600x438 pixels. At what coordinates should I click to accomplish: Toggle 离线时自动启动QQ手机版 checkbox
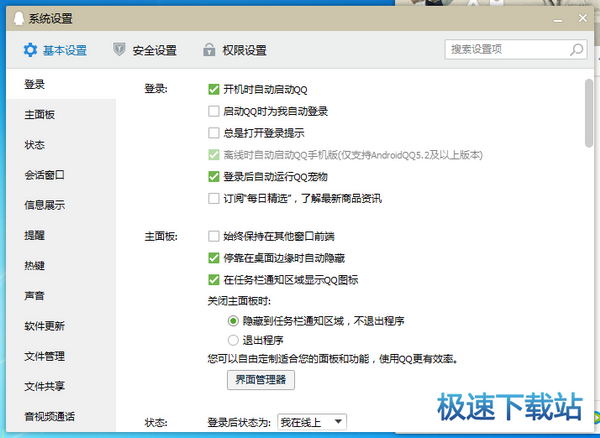(214, 155)
